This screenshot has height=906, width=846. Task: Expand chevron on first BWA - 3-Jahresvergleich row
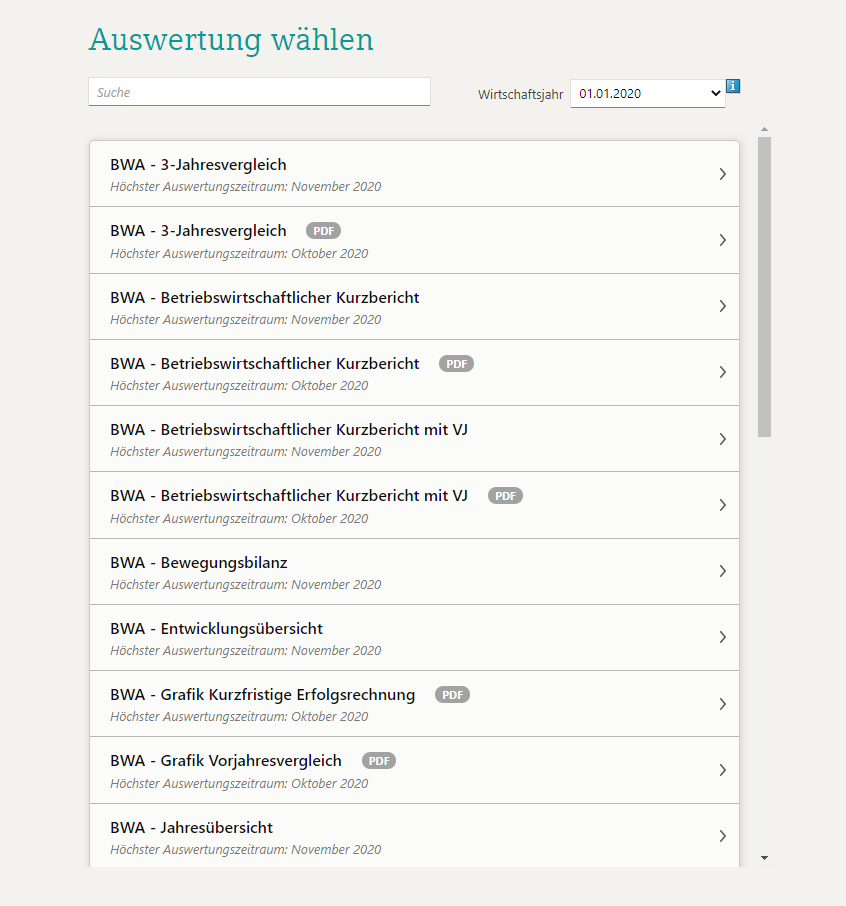722,173
